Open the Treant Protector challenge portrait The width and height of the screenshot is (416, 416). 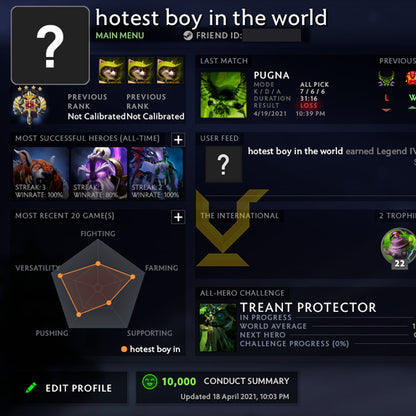pyautogui.click(x=218, y=327)
